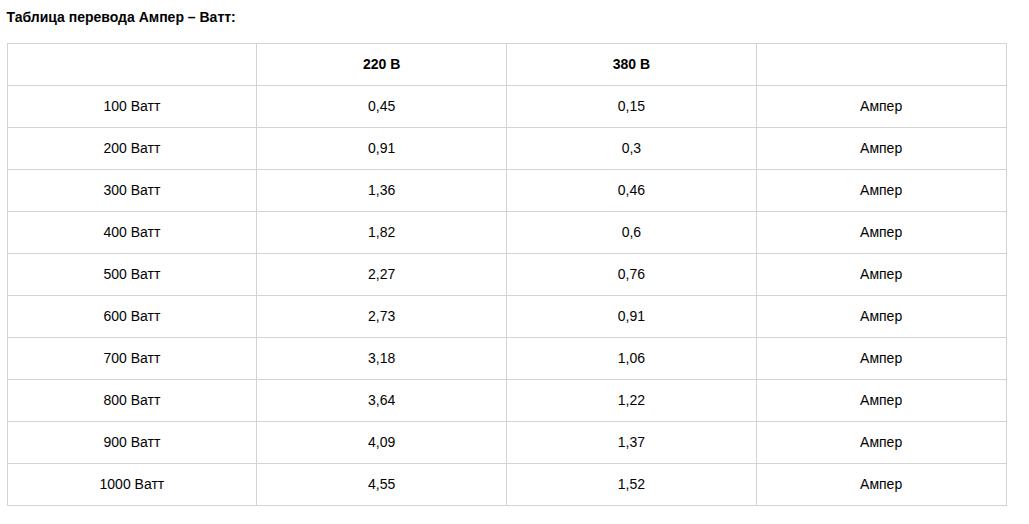Click the '700 Ватт' row label
Viewport: 1029px width, 524px height.
pos(132,358)
